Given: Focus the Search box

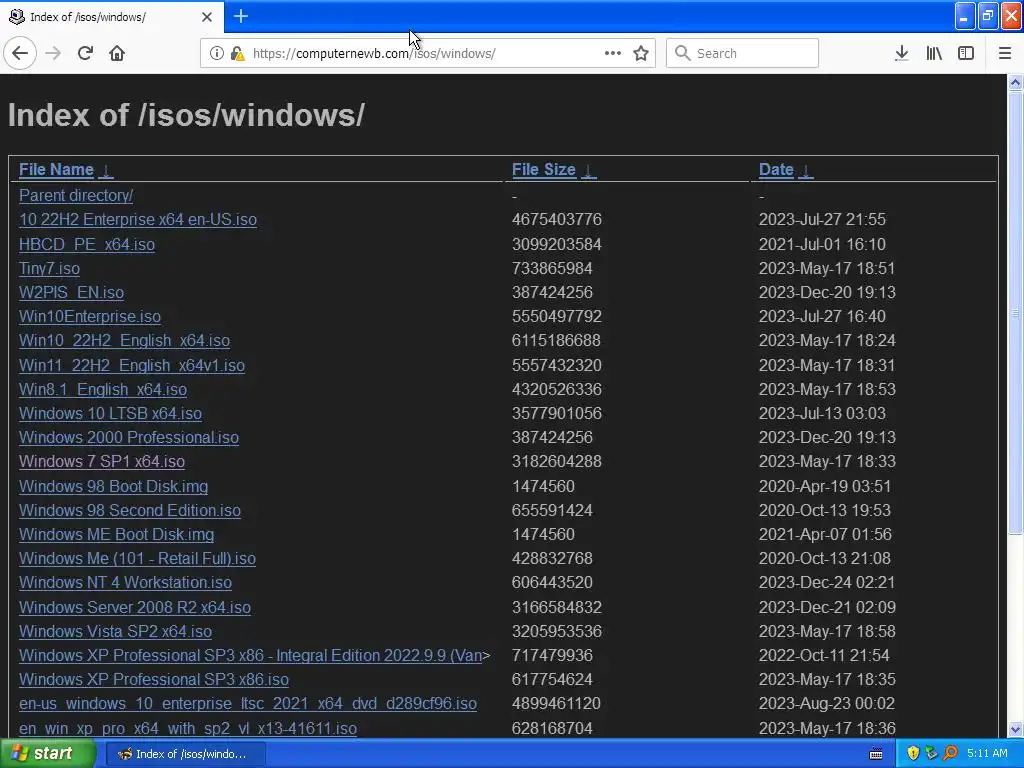Looking at the screenshot, I should pos(742,53).
